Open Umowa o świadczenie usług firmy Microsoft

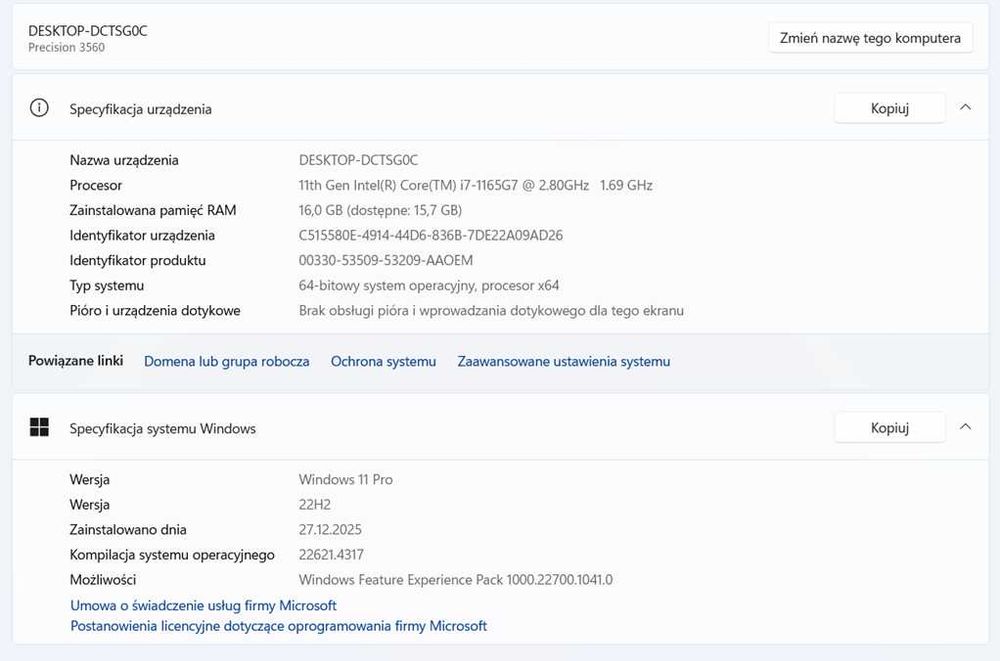point(203,605)
